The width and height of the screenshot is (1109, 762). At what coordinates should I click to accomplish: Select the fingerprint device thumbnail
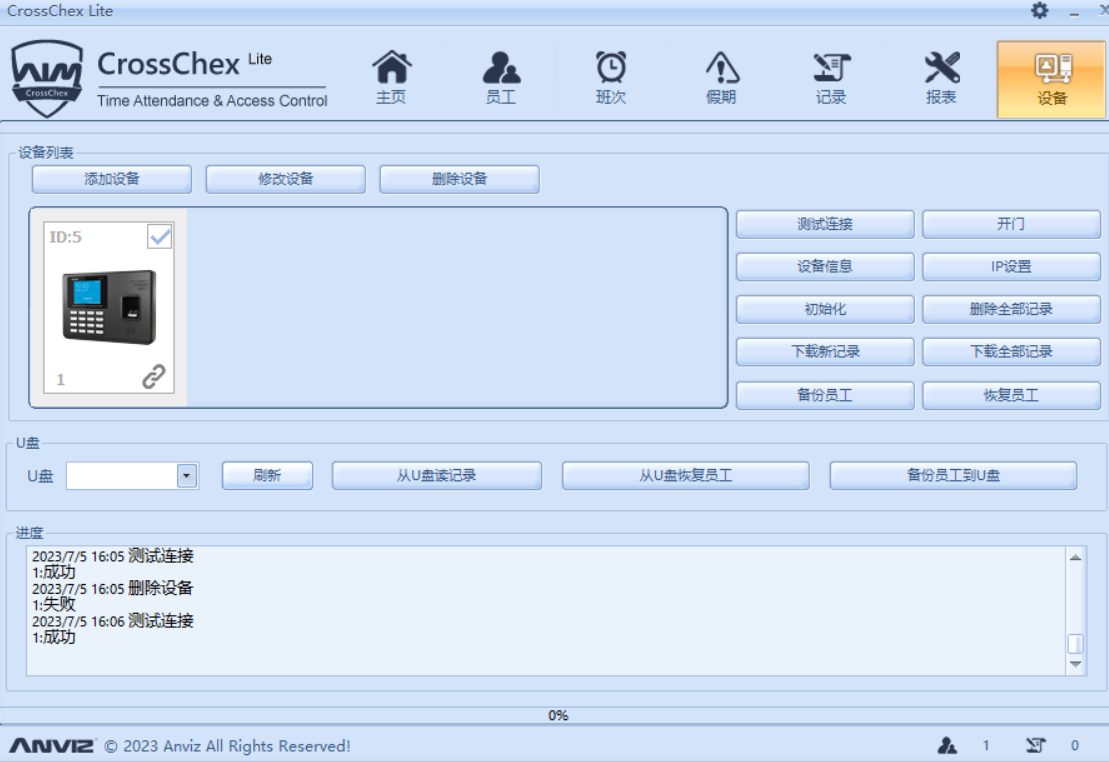point(109,307)
